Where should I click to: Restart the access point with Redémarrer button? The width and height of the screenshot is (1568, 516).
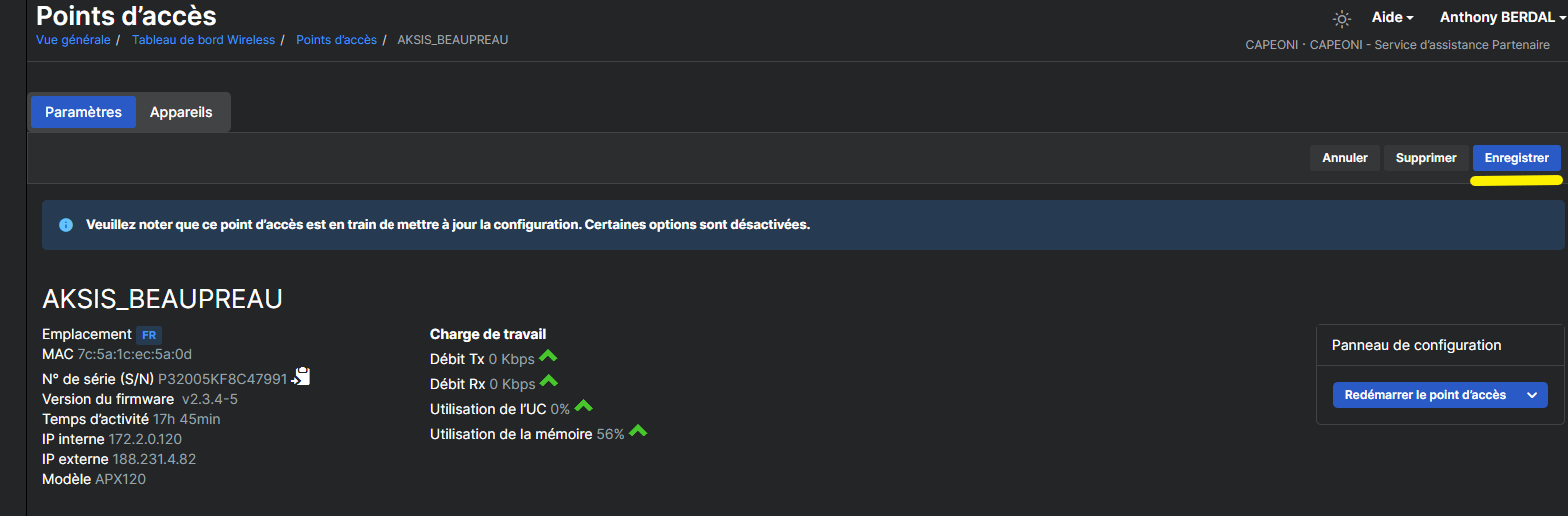(1425, 395)
